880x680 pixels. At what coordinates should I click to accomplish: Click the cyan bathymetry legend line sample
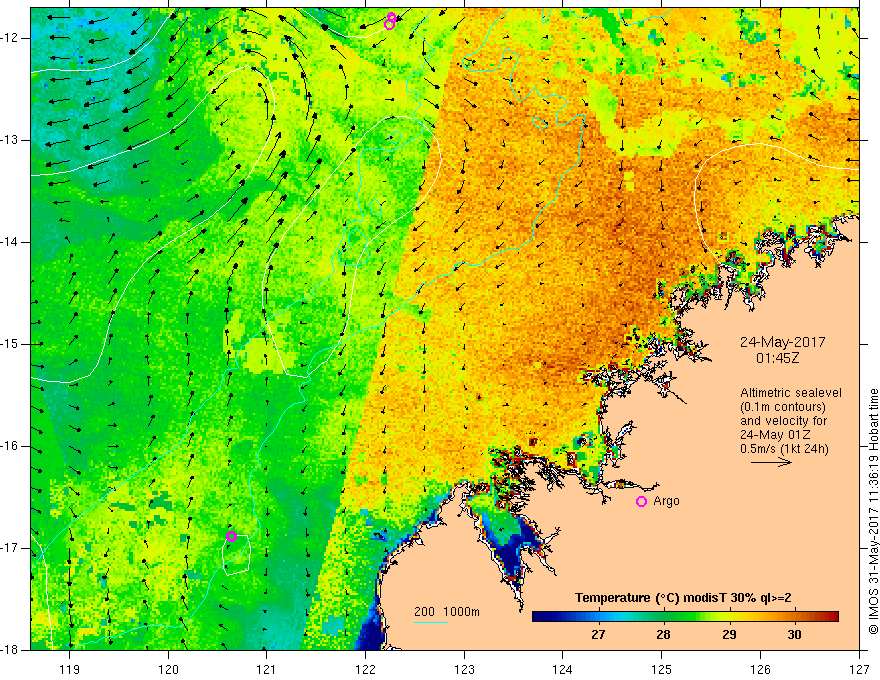(431, 622)
